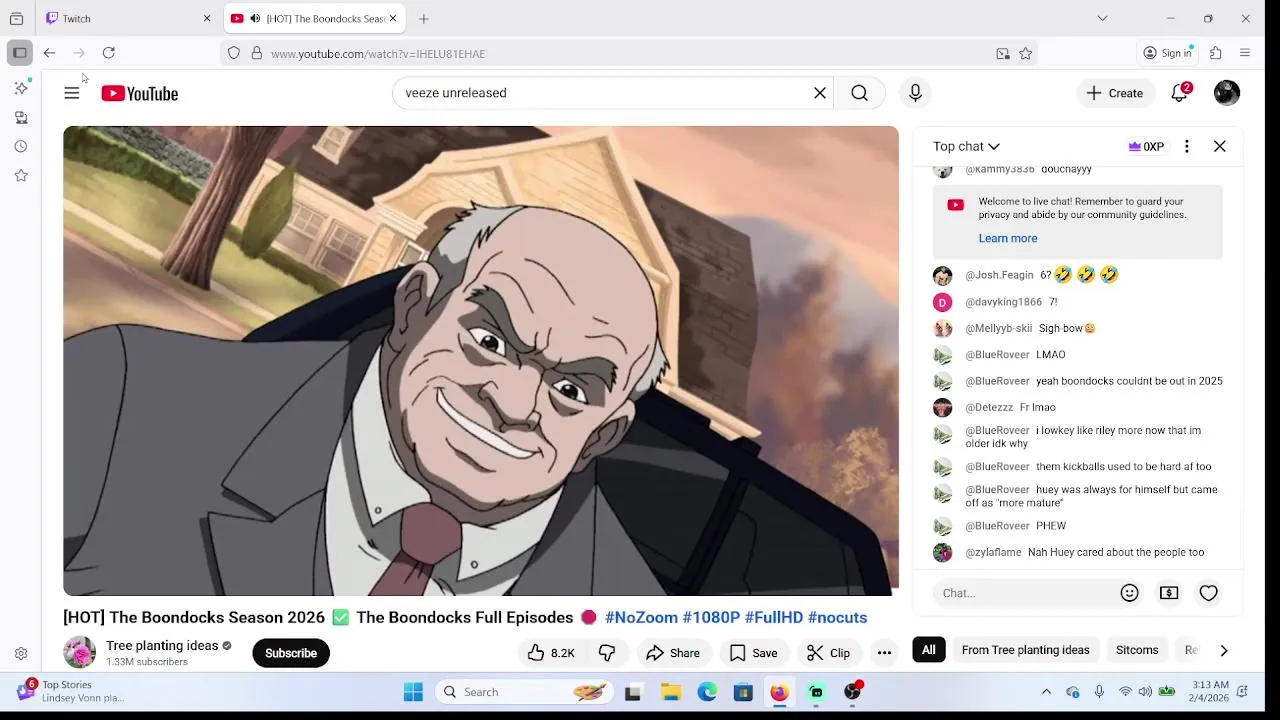View site security padlock info
Viewport: 1280px width, 720px height.
tap(256, 53)
